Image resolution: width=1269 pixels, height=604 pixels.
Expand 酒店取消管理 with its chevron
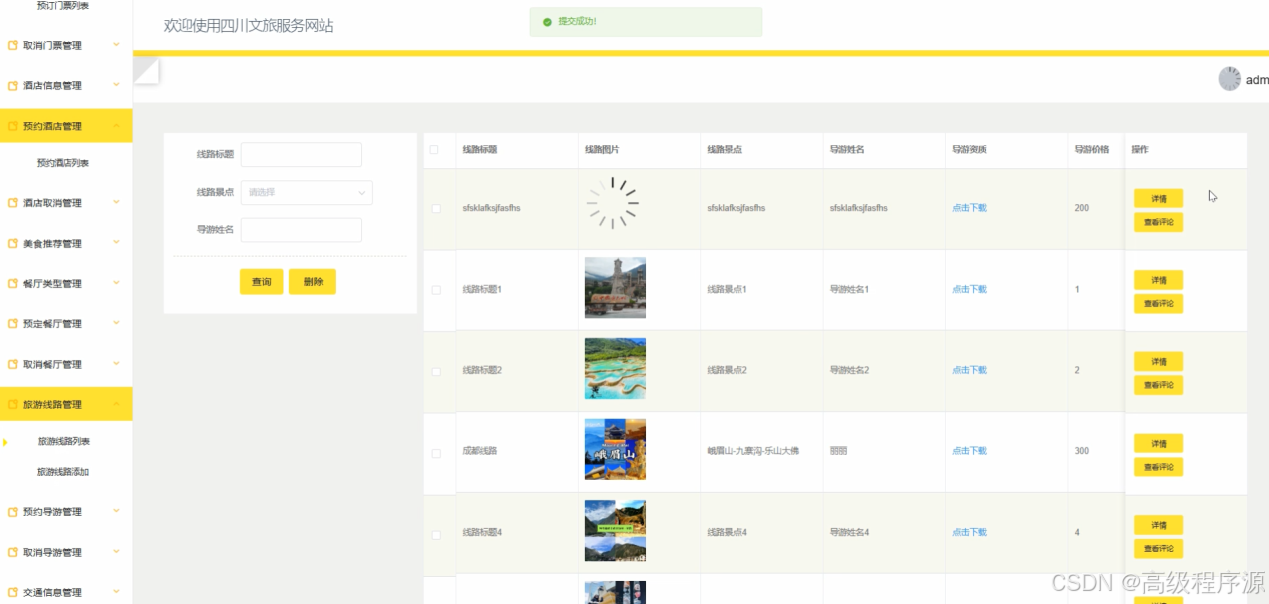(117, 202)
